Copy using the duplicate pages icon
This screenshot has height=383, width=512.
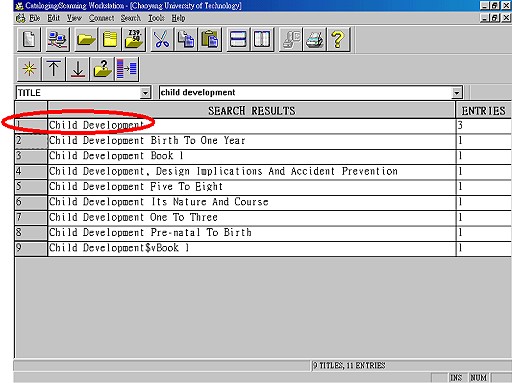[186, 40]
